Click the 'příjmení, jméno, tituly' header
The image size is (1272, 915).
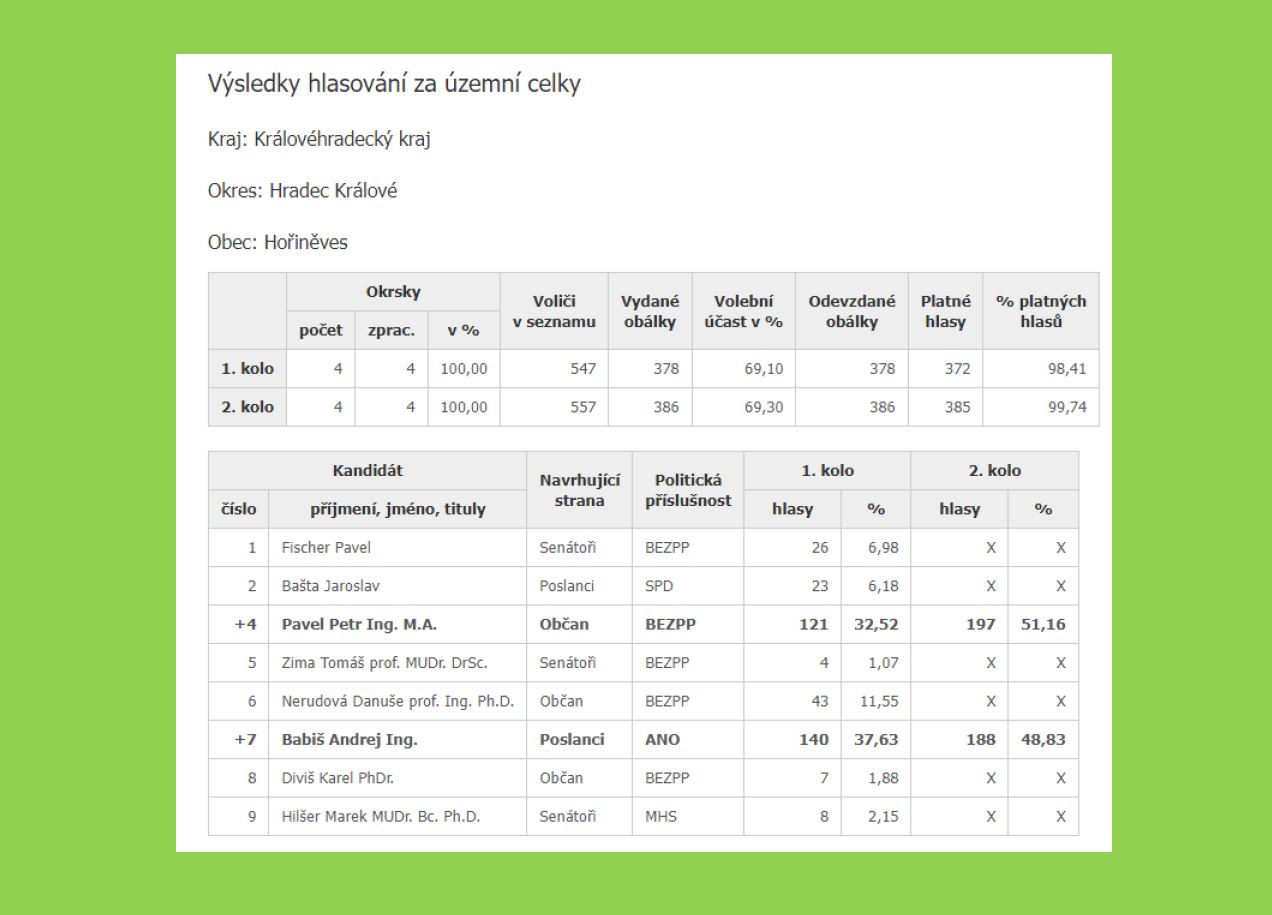tap(397, 509)
